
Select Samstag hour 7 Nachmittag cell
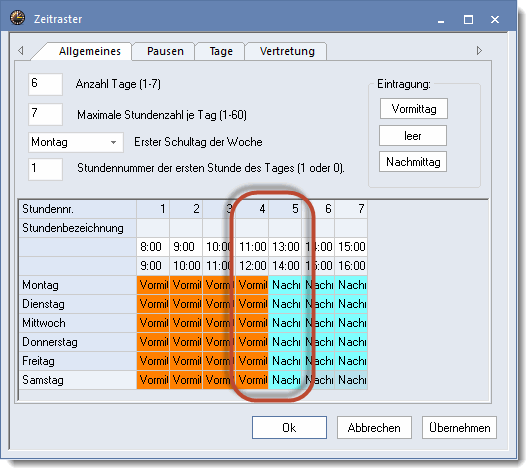351,380
